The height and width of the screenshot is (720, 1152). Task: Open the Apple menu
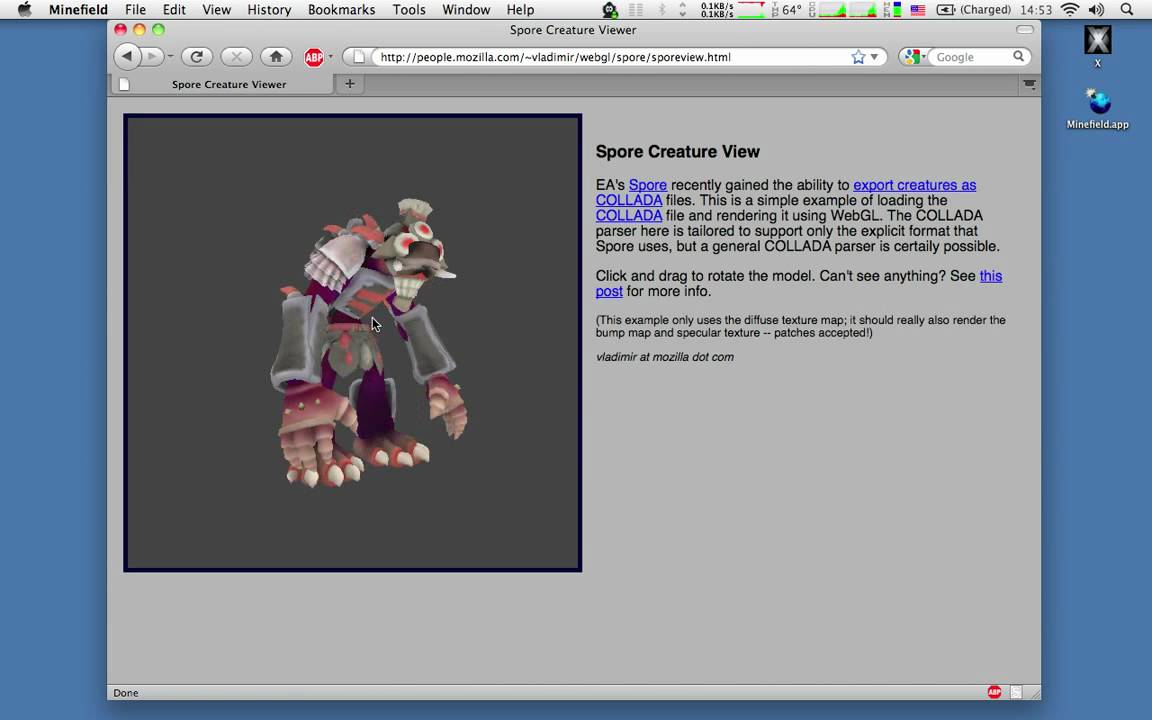(x=24, y=10)
